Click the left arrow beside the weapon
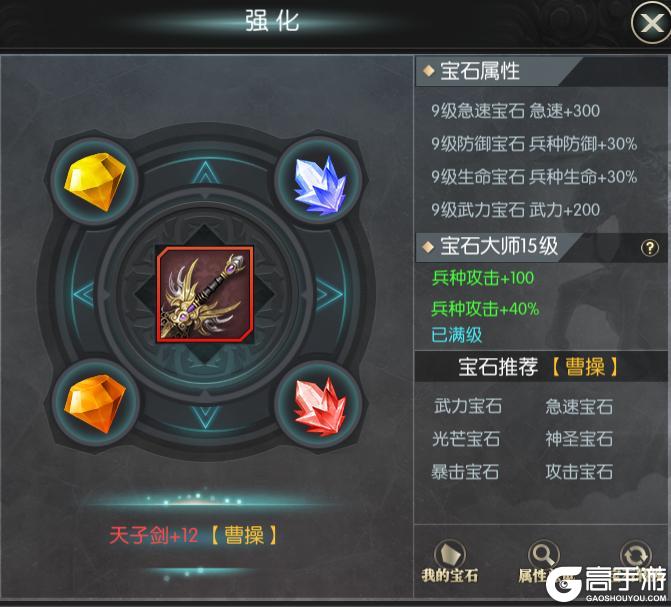 [84, 295]
